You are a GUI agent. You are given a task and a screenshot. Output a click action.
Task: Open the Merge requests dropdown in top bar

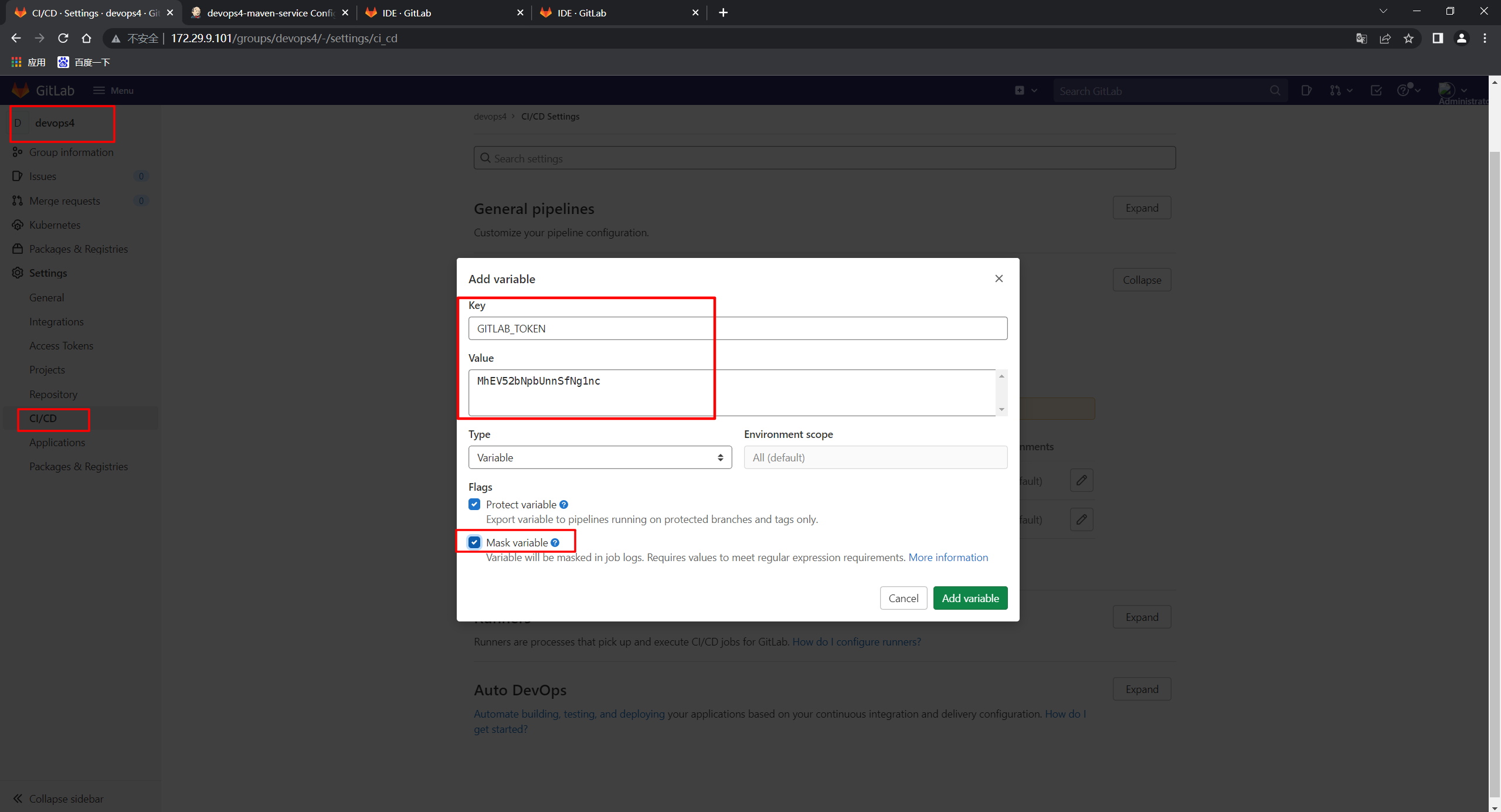[x=1341, y=90]
